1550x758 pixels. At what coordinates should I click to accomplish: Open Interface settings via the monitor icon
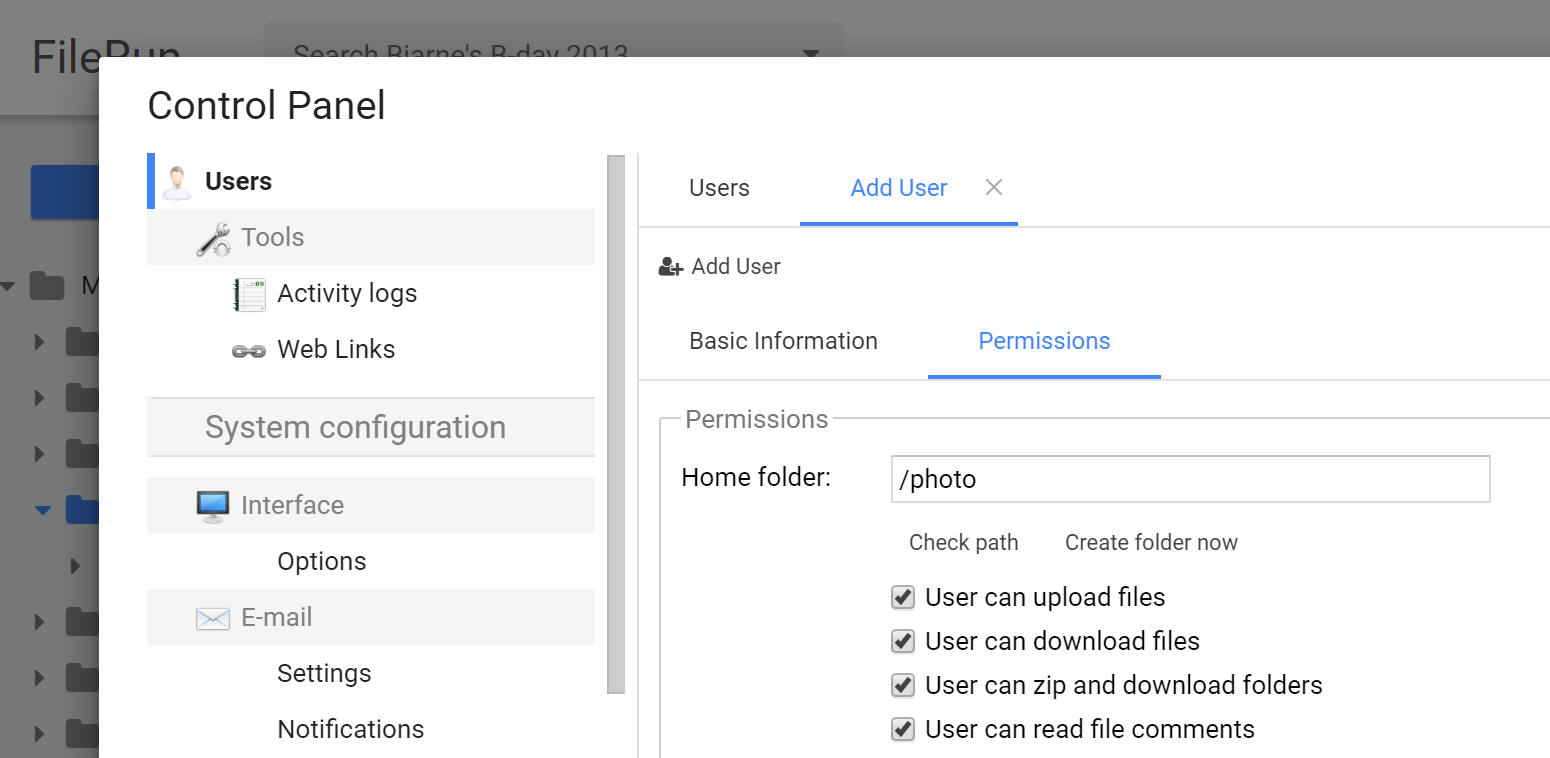pyautogui.click(x=212, y=504)
